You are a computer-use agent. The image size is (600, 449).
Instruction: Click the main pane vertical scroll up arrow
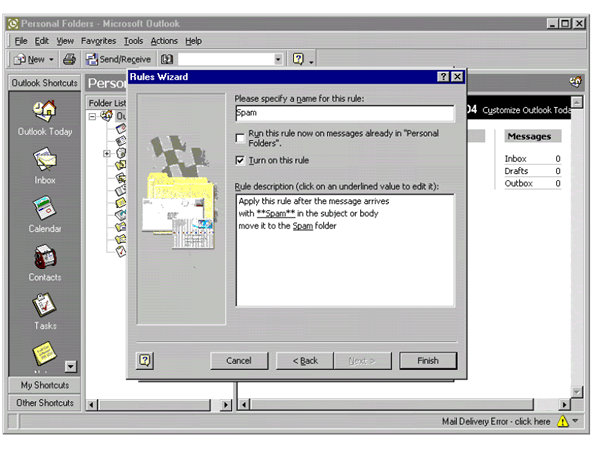577,102
